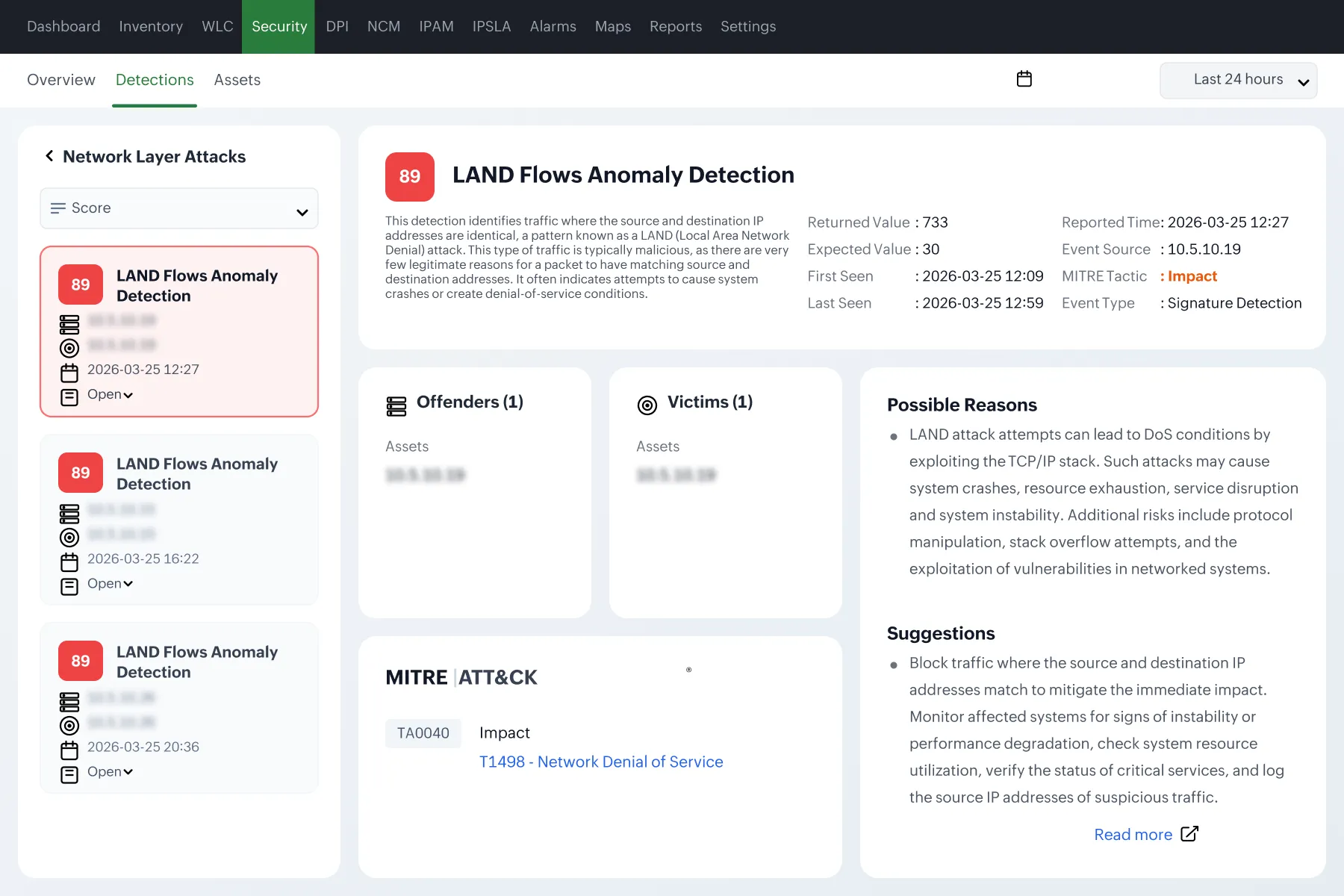Click the victim target icon in 12:27 card
1344x896 pixels.
(69, 348)
